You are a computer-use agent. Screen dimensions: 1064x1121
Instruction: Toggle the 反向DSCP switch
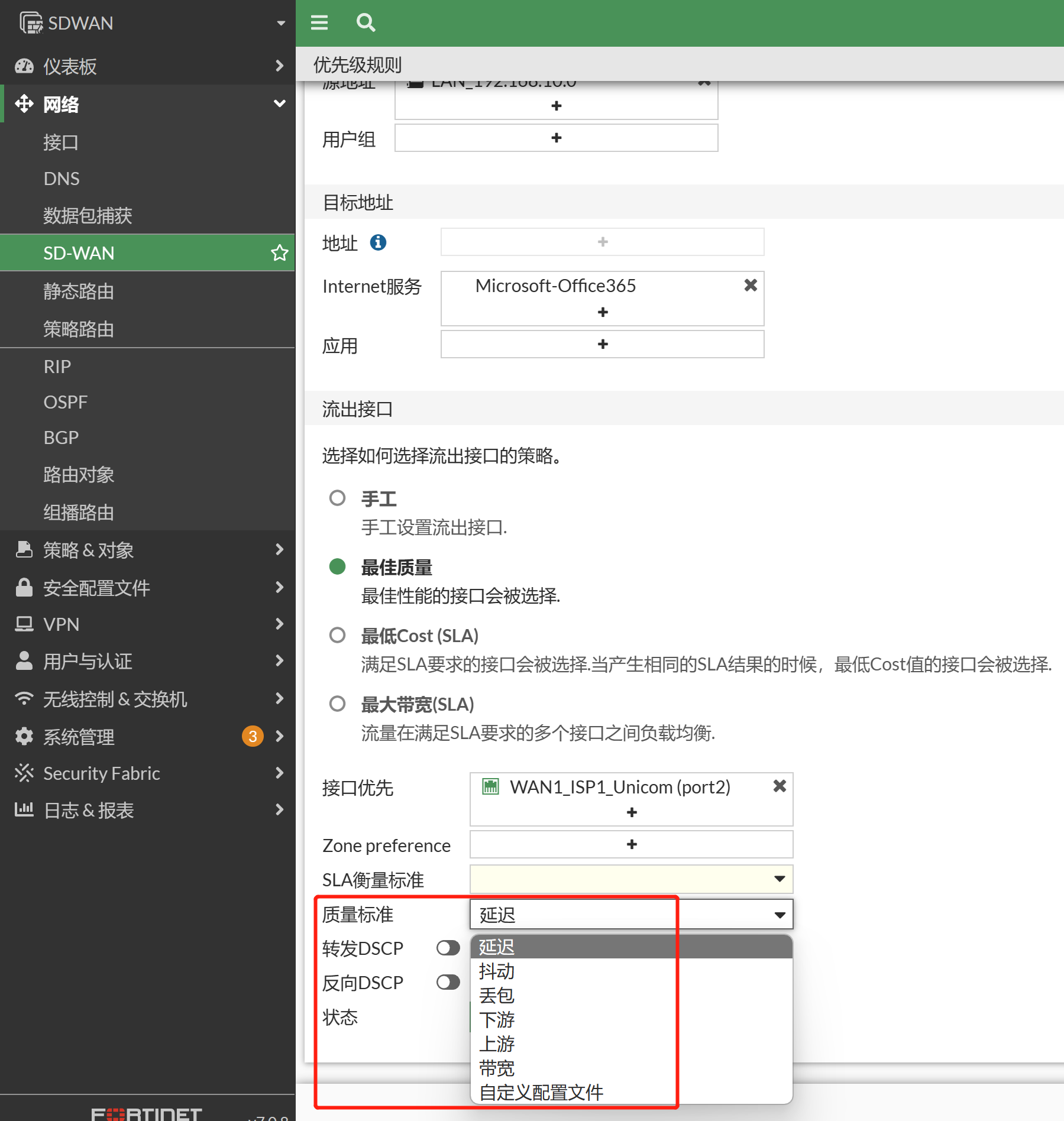tap(448, 982)
